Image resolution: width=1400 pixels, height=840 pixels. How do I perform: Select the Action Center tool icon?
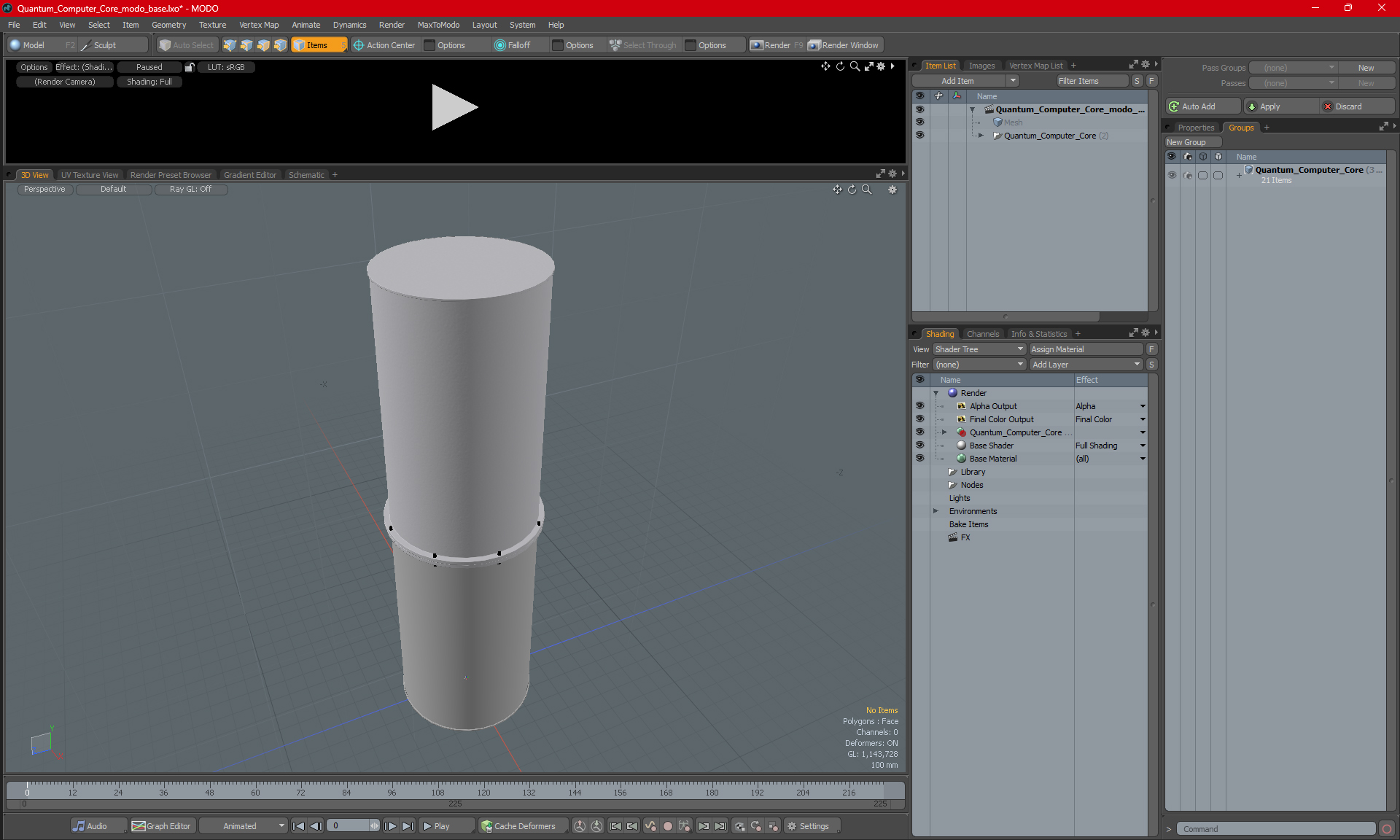359,45
